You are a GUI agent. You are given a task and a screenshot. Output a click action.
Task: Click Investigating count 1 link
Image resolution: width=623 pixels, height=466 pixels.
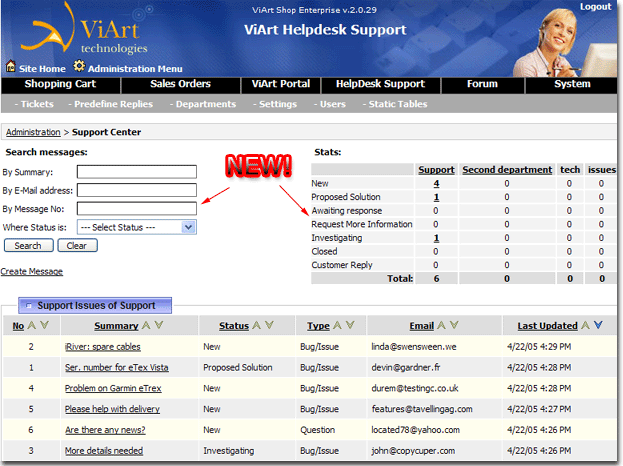tap(436, 238)
